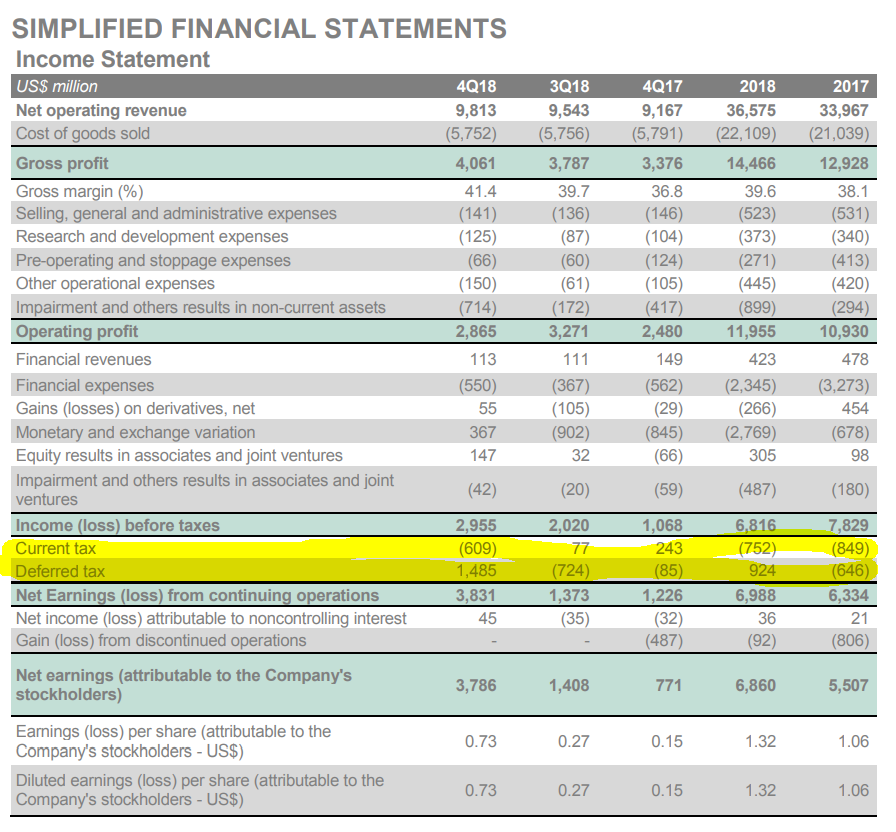Select equity results value 305
This screenshot has height=832, width=896.
pyautogui.click(x=762, y=455)
